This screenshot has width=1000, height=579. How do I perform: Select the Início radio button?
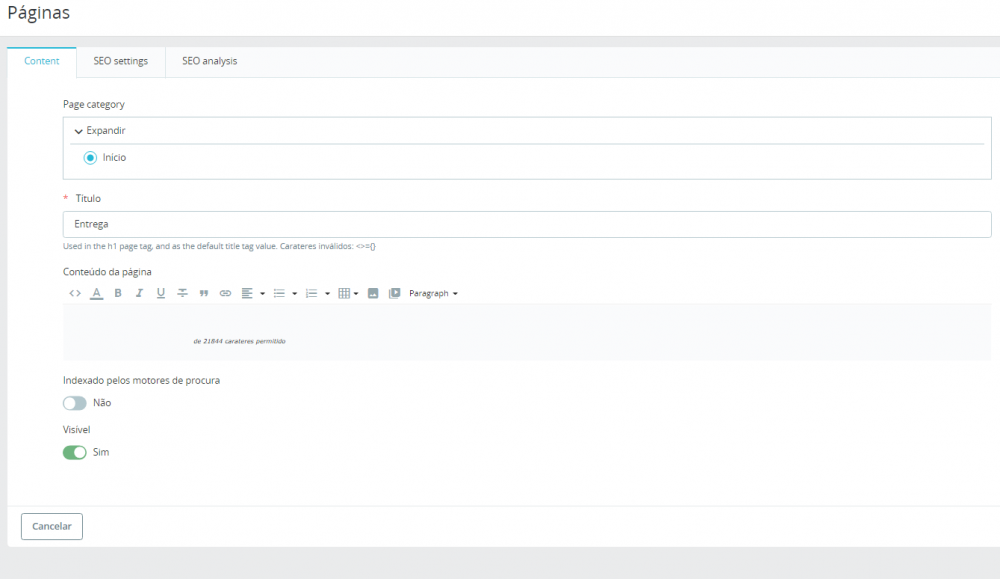click(x=90, y=157)
